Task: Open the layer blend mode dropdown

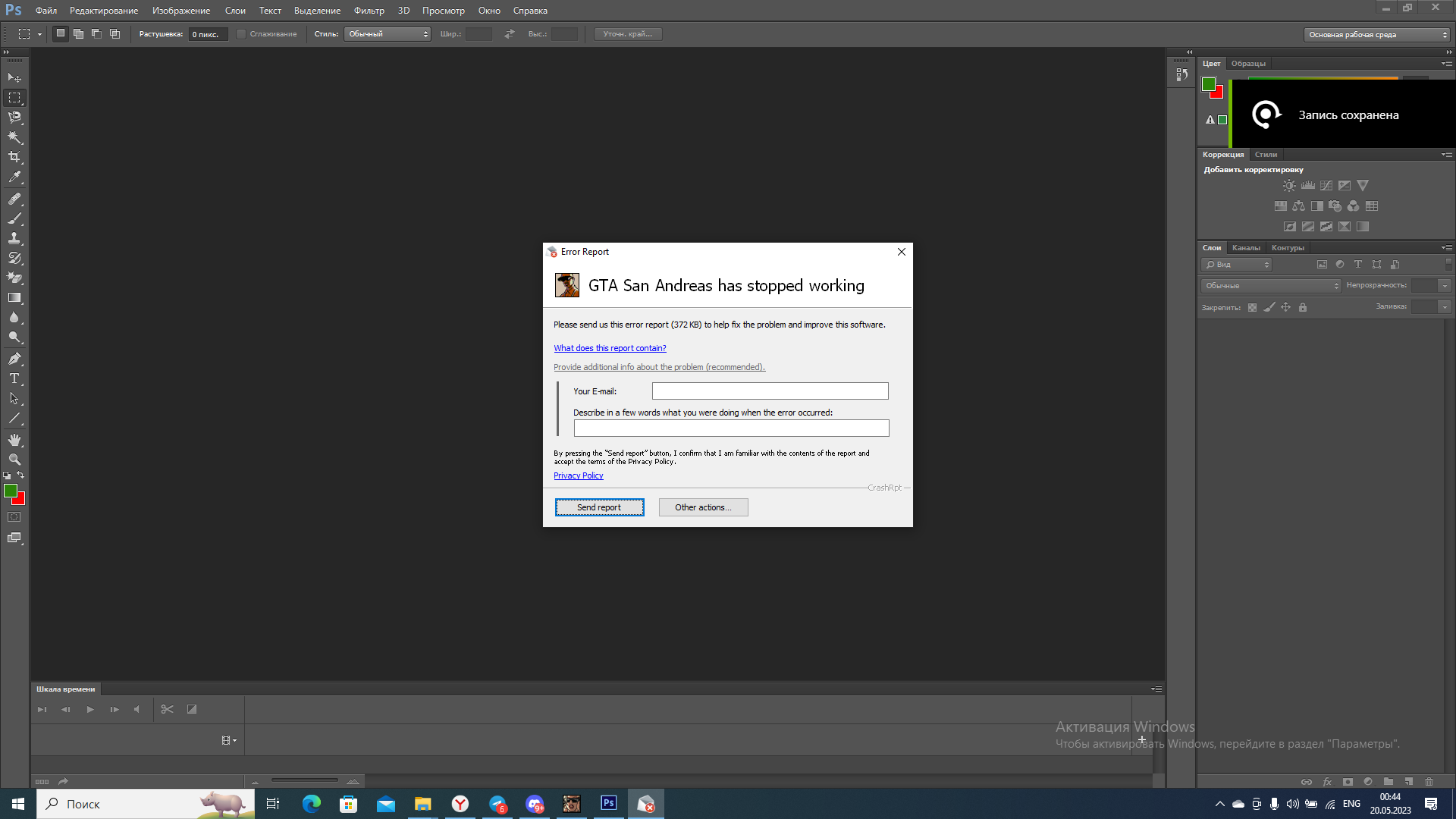Action: point(1272,286)
